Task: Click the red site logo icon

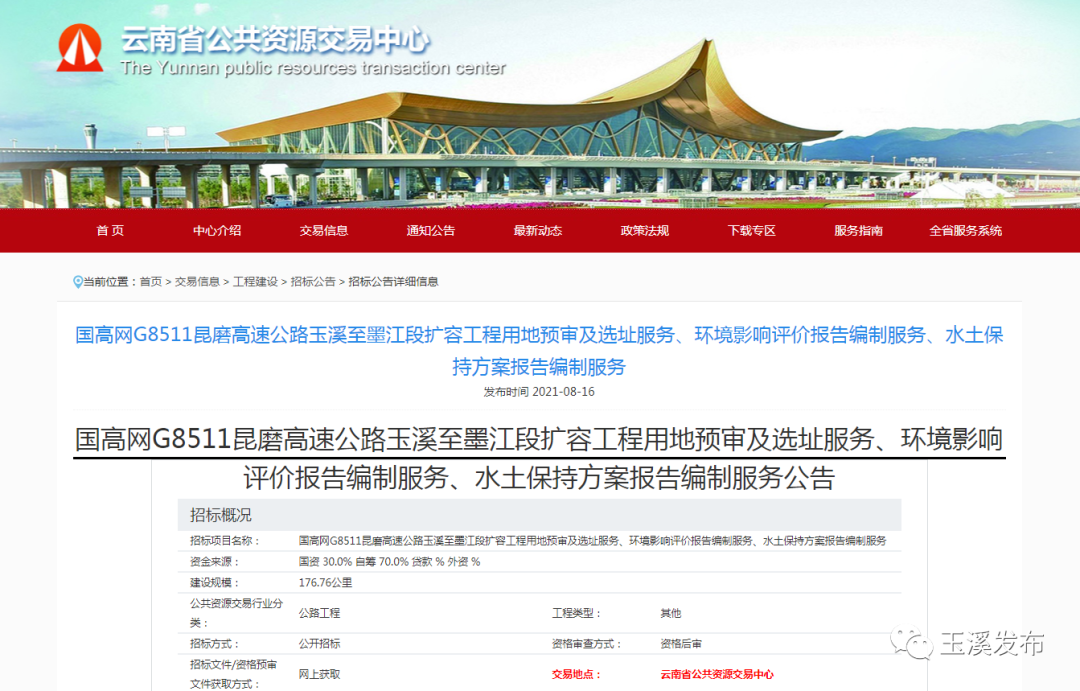Action: point(80,48)
